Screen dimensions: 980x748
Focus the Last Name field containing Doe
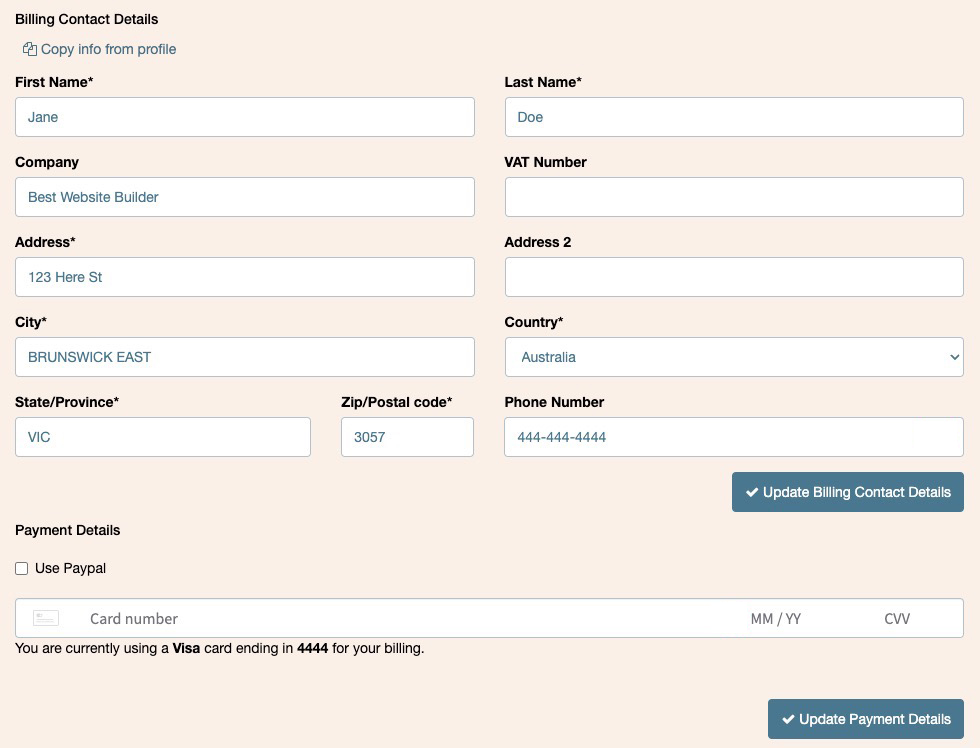pos(734,117)
